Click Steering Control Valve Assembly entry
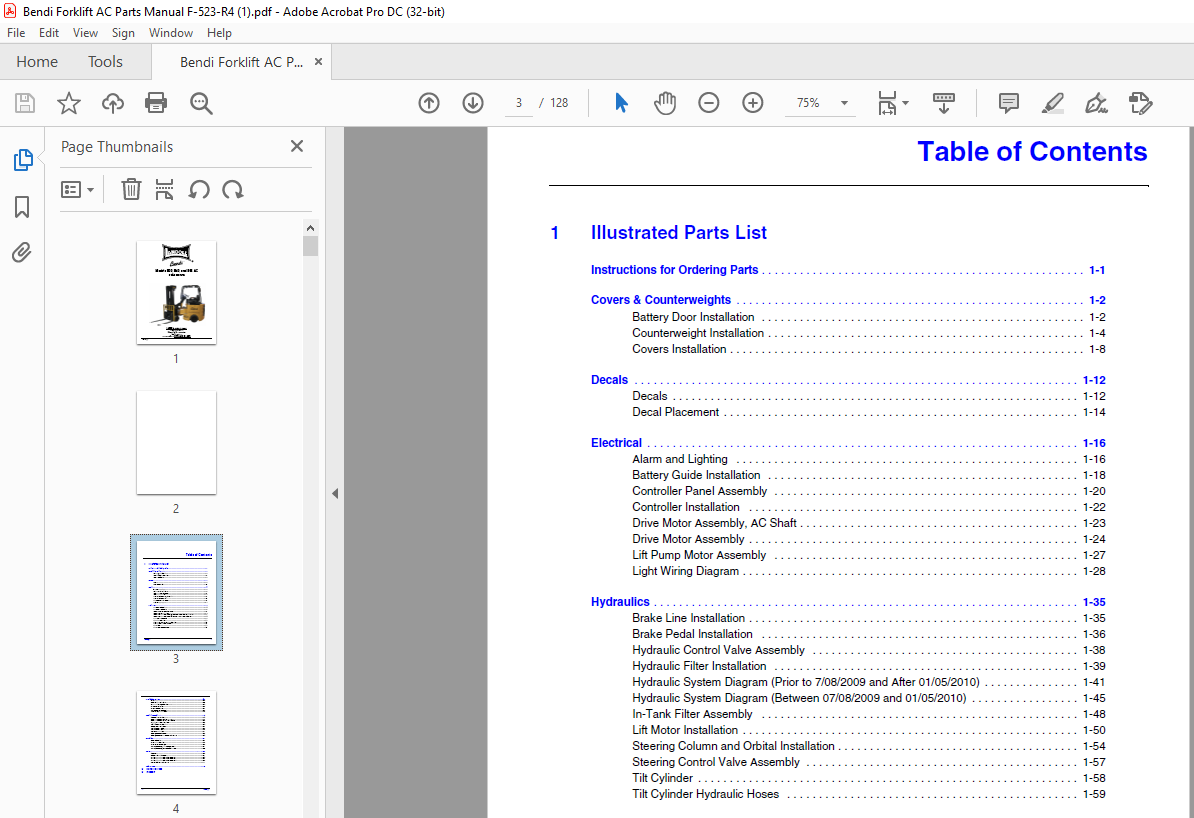Viewport: 1194px width, 818px height. (716, 762)
